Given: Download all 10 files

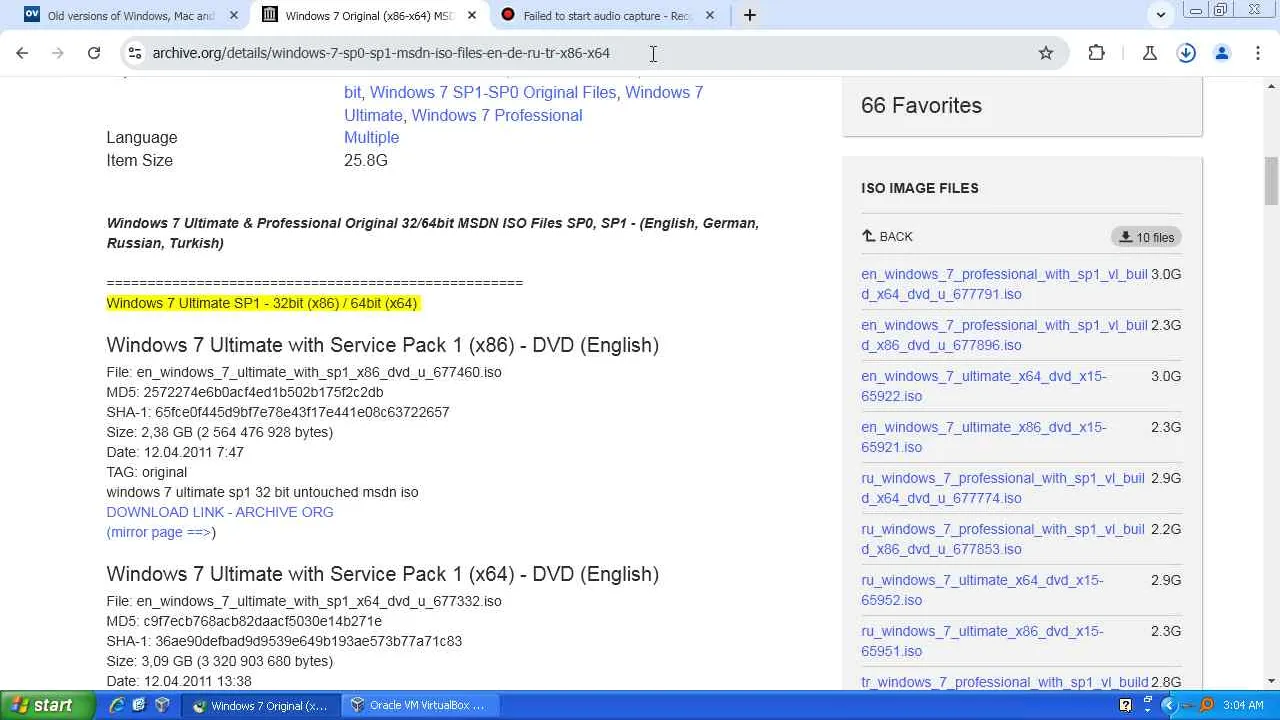Looking at the screenshot, I should tap(1146, 237).
